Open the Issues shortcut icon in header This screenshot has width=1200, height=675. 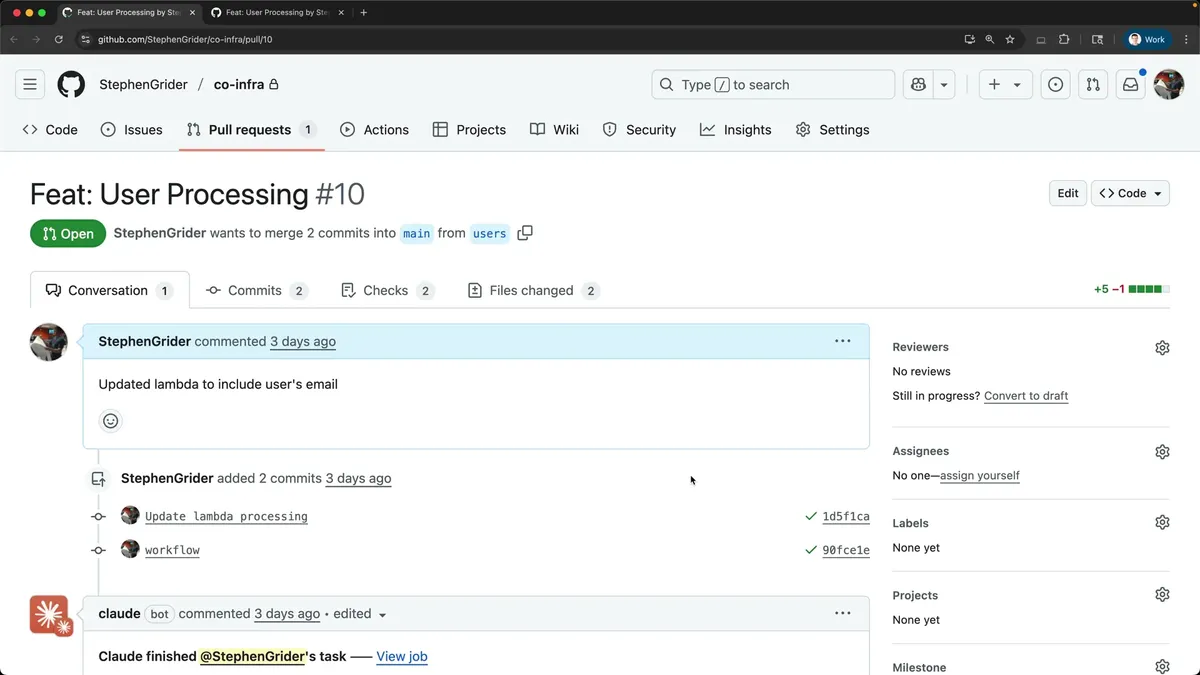point(1055,85)
